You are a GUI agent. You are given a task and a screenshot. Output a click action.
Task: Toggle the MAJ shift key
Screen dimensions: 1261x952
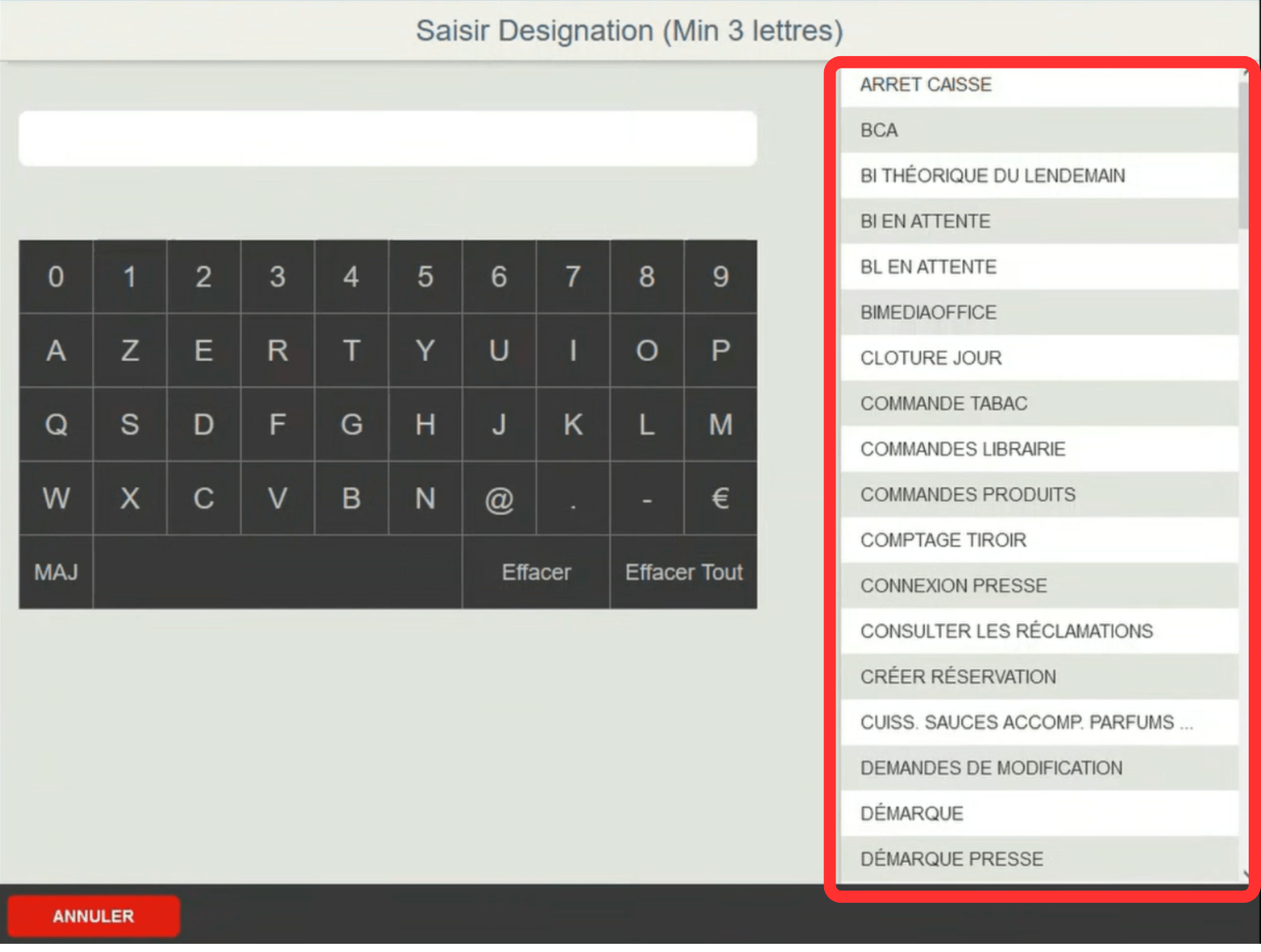(x=56, y=572)
